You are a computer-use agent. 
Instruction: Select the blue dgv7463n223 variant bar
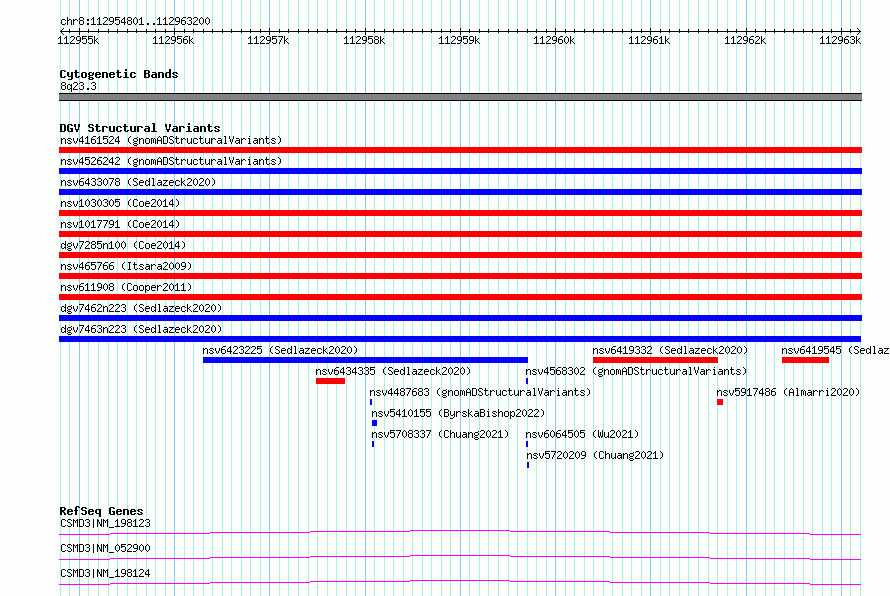[x=460, y=339]
